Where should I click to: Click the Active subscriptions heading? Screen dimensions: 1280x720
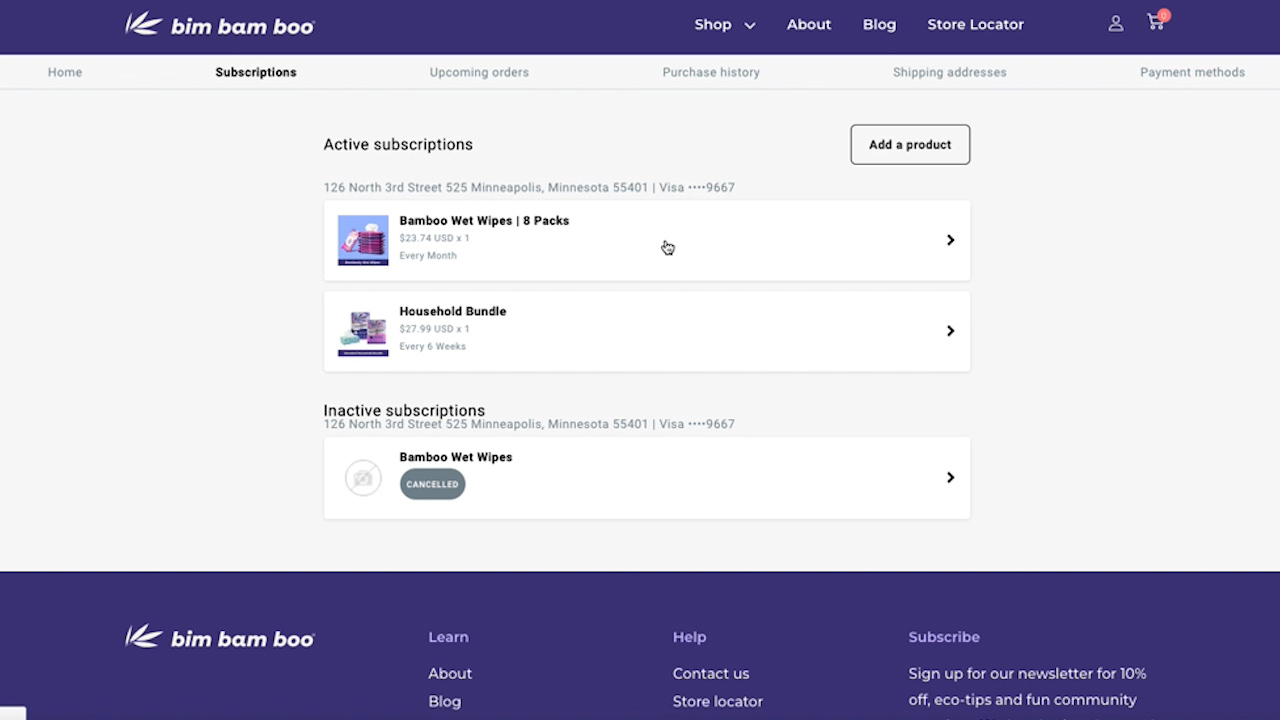398,144
